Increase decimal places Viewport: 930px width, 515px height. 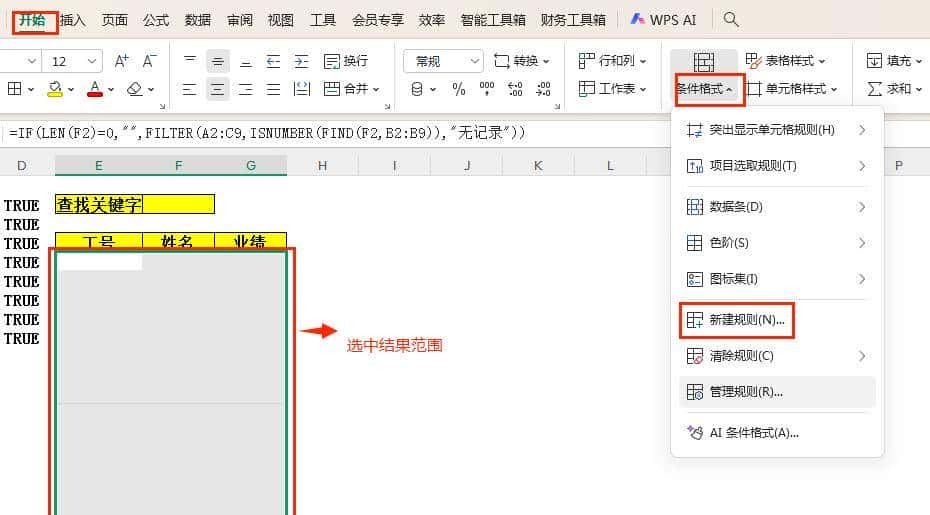coord(515,89)
